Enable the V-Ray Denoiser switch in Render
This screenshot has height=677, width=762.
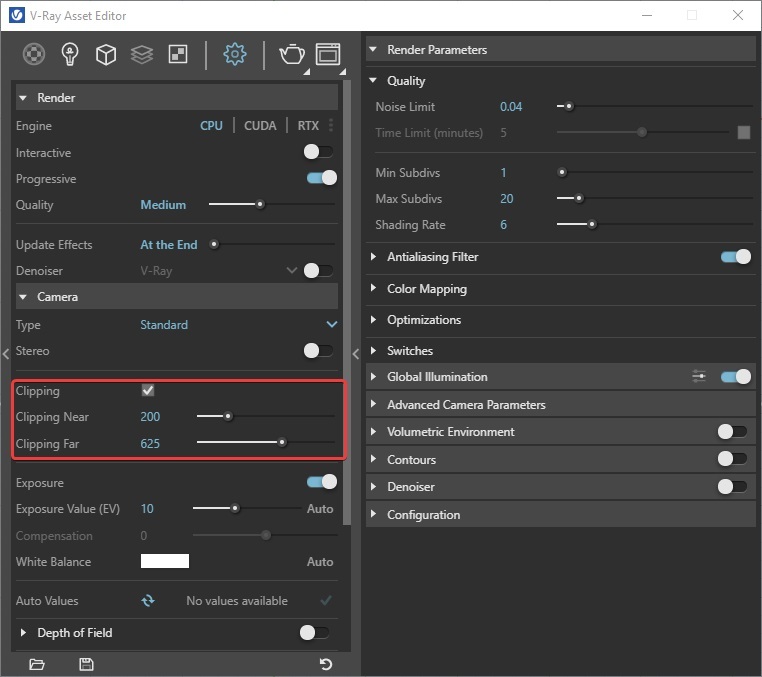pos(319,270)
